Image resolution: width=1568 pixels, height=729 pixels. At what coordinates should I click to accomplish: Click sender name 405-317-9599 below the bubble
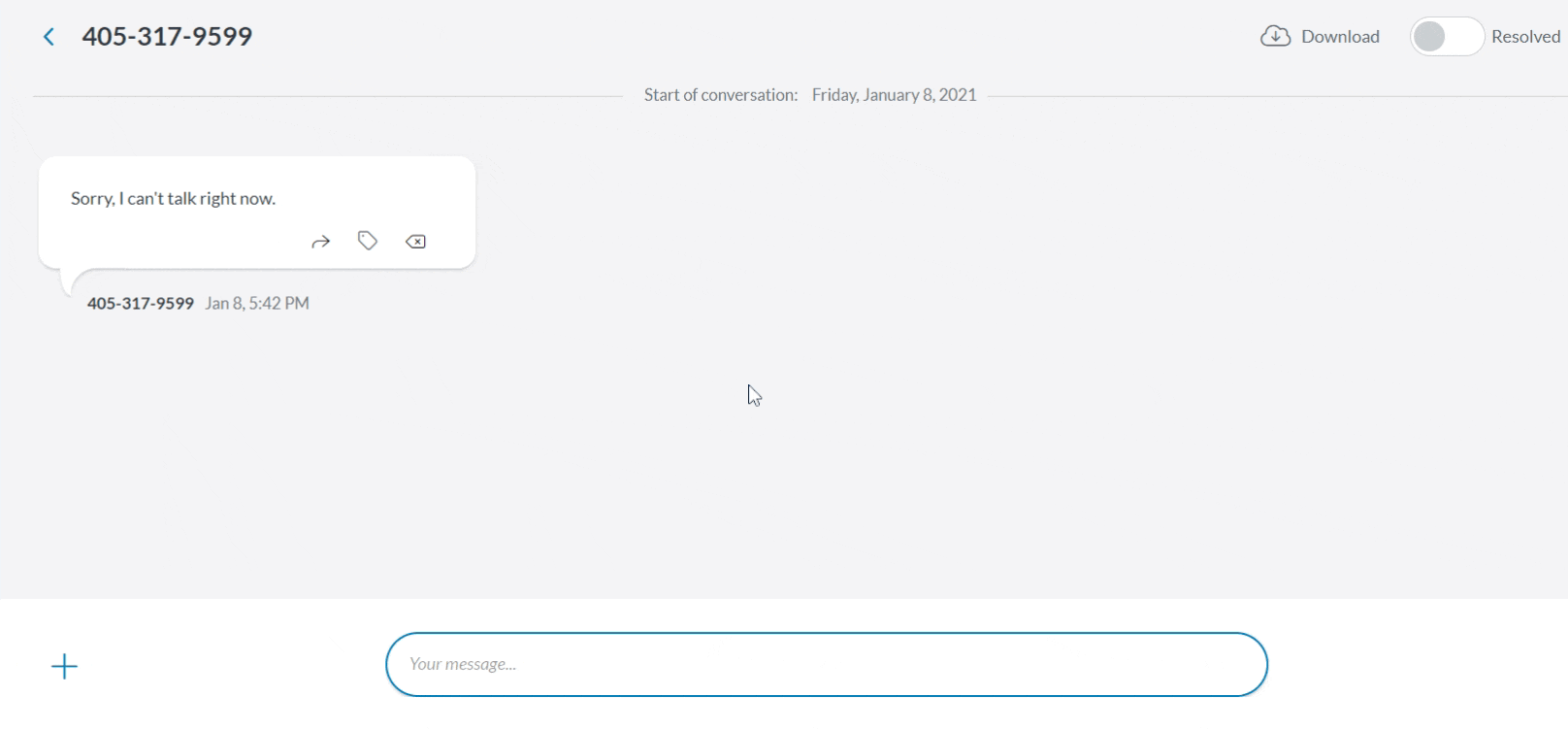(140, 303)
